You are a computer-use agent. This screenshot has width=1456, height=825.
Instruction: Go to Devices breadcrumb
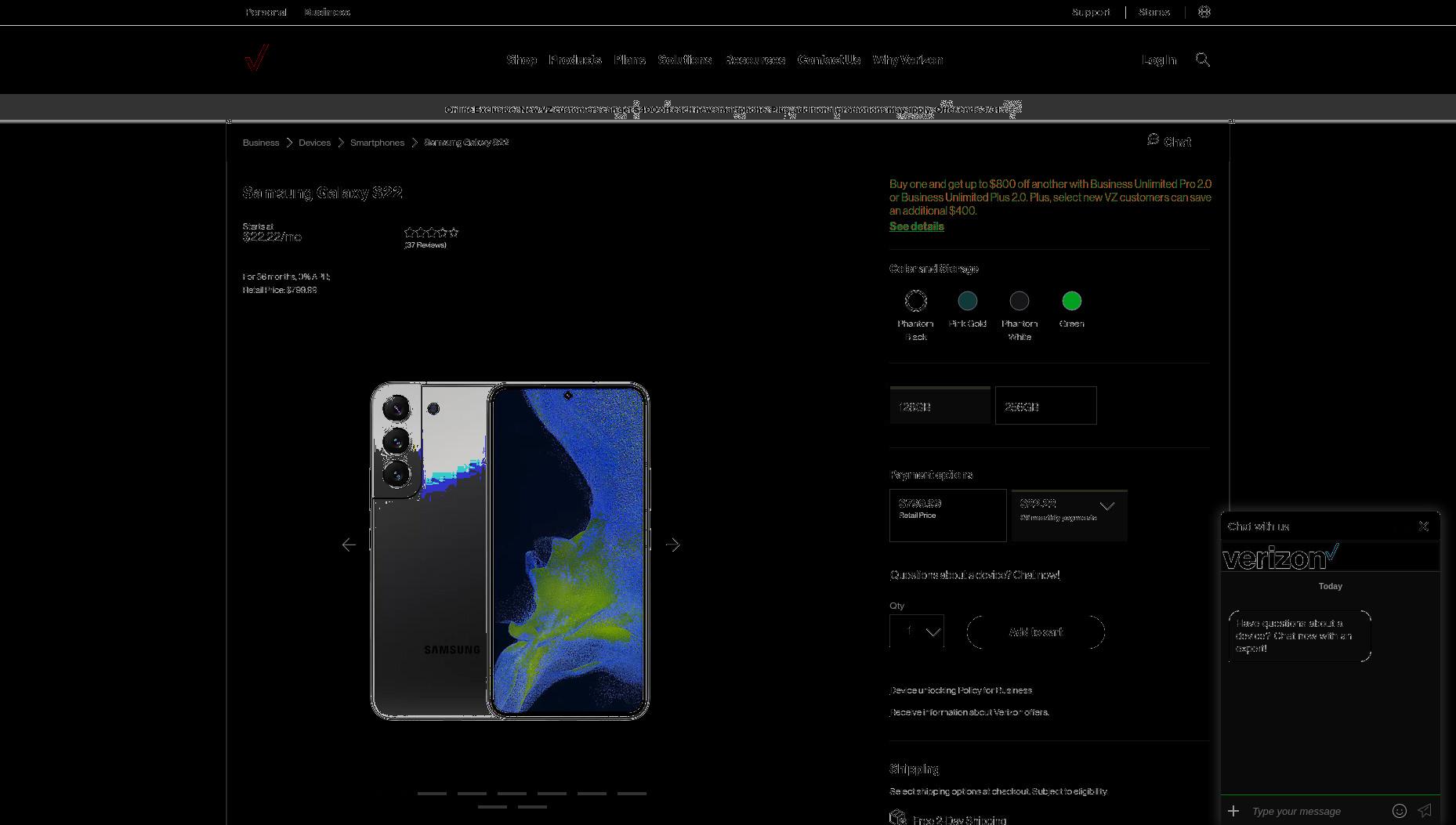(314, 143)
